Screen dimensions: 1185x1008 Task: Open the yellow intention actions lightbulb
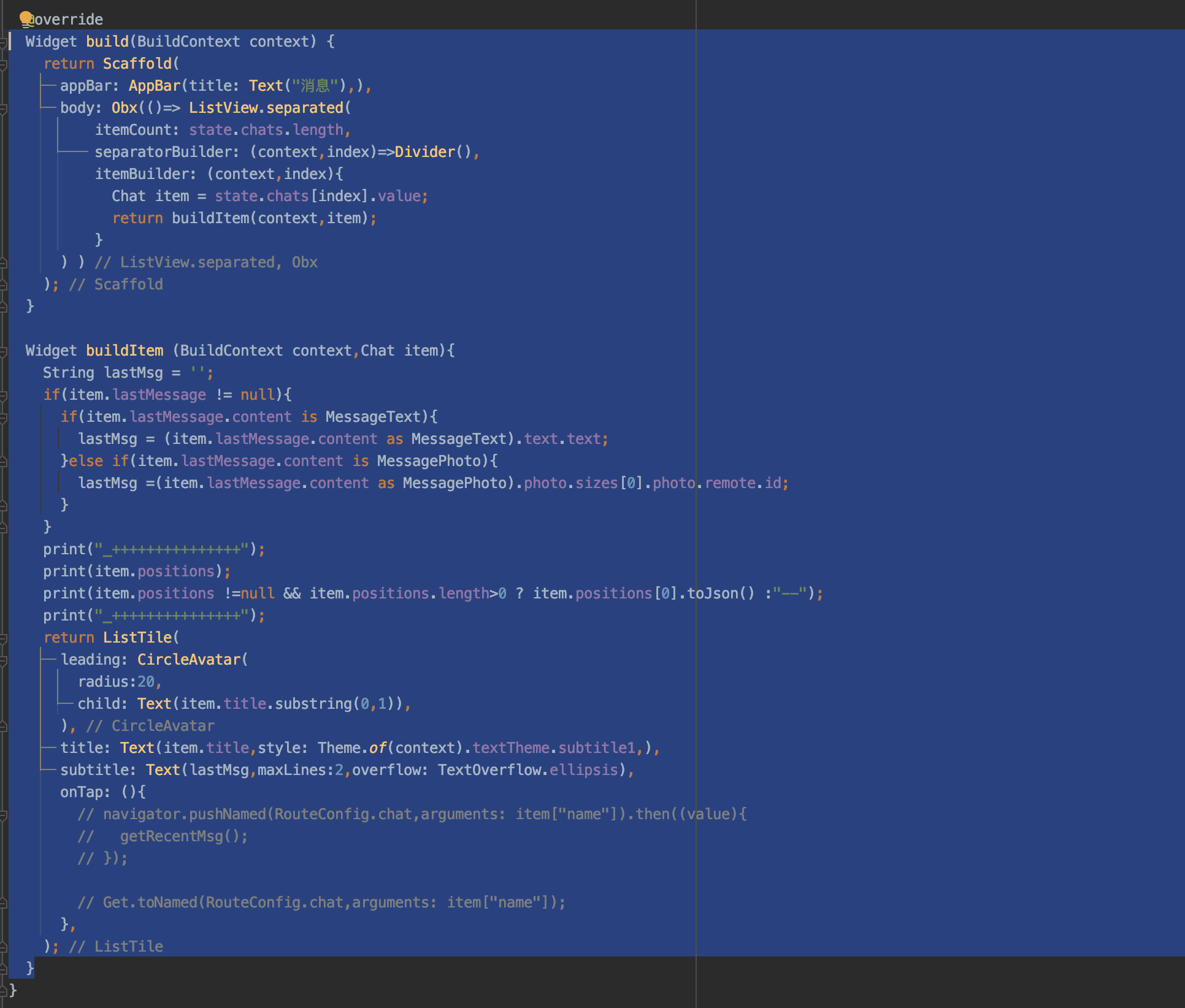pos(26,18)
